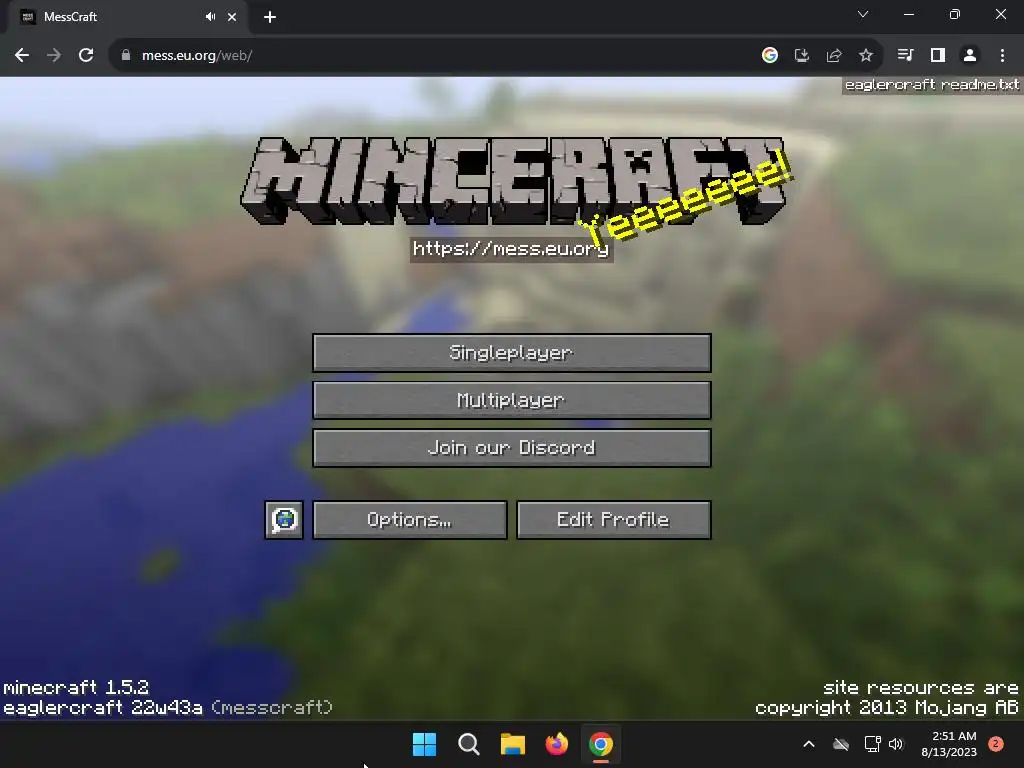This screenshot has width=1024, height=768.
Task: Open Windows taskbar search
Action: pyautogui.click(x=469, y=744)
